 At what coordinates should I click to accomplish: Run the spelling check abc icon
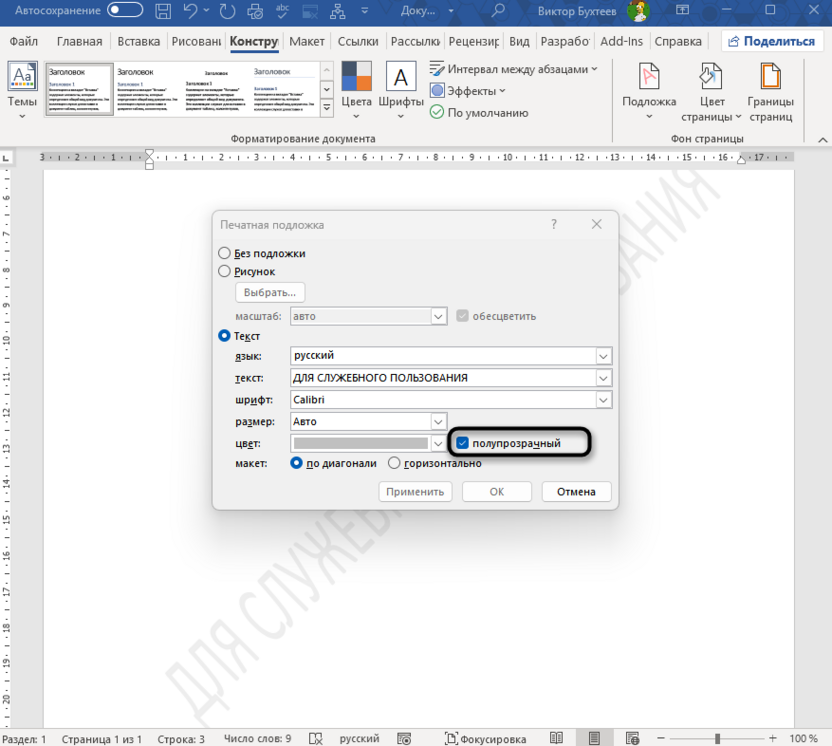(x=282, y=11)
